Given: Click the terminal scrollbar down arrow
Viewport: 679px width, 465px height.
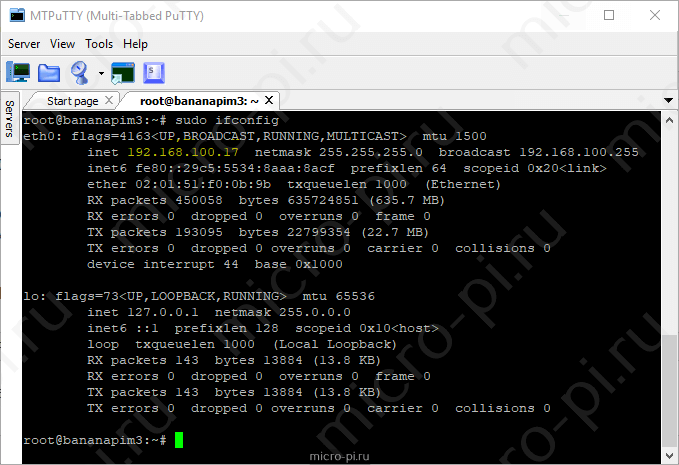Looking at the screenshot, I should click(669, 455).
